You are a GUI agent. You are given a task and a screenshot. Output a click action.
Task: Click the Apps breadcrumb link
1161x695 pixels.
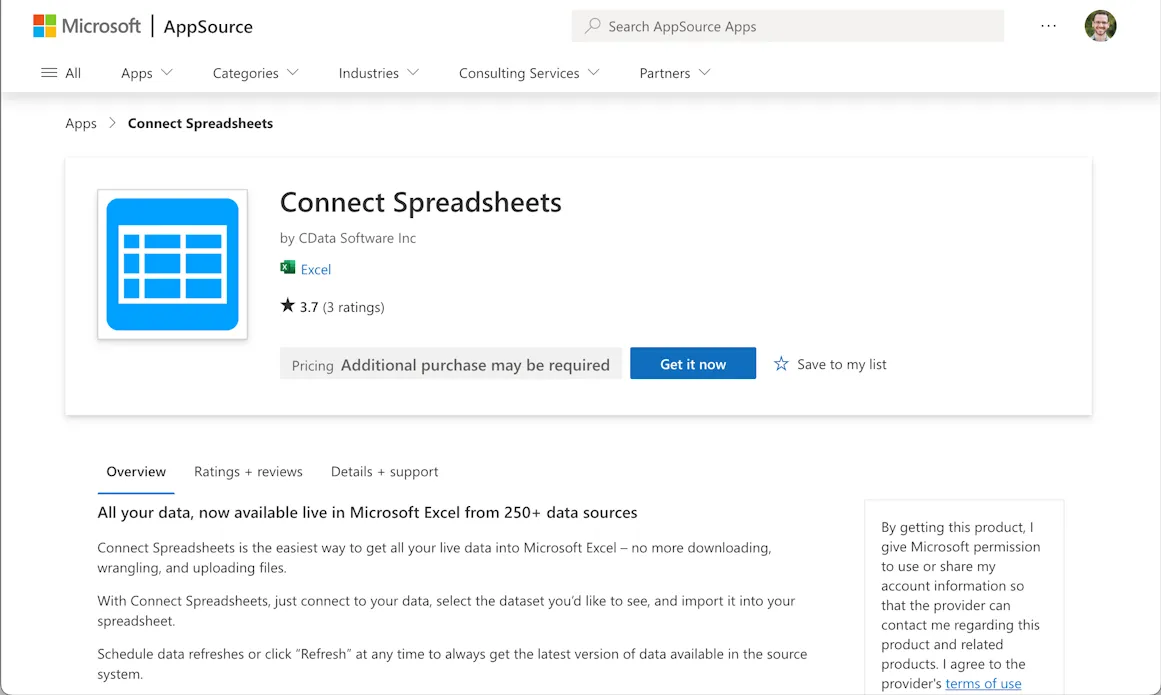(81, 123)
